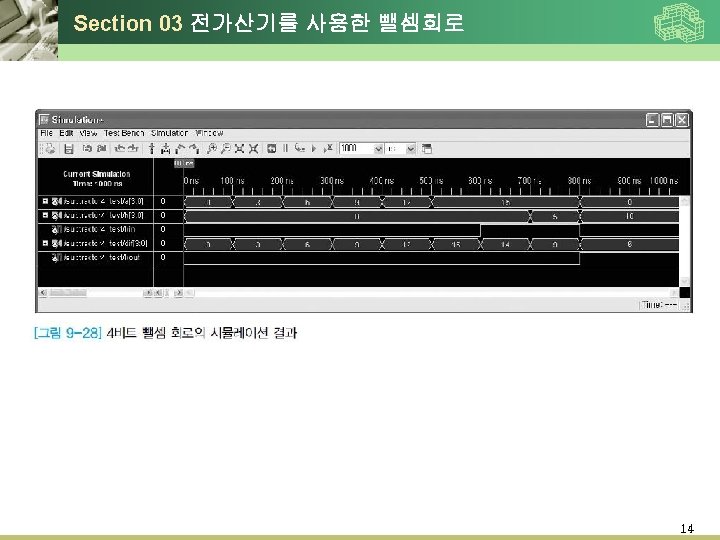Click the bus icon of testA[3:0]

click(x=56, y=201)
